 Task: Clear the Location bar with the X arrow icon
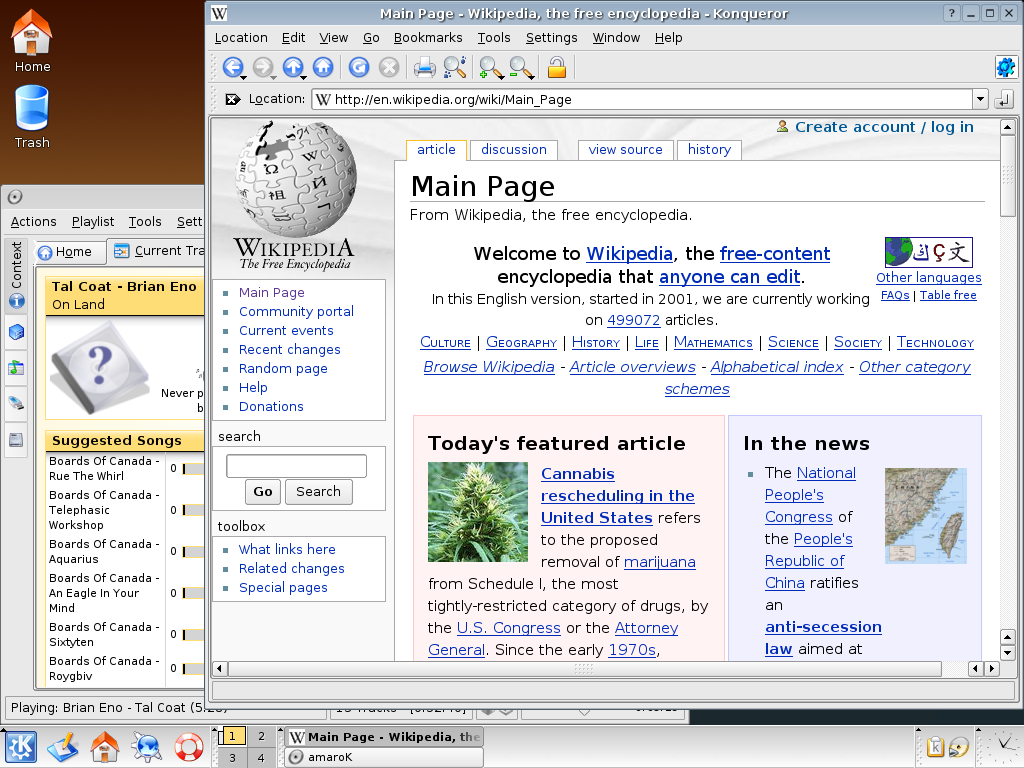click(232, 99)
